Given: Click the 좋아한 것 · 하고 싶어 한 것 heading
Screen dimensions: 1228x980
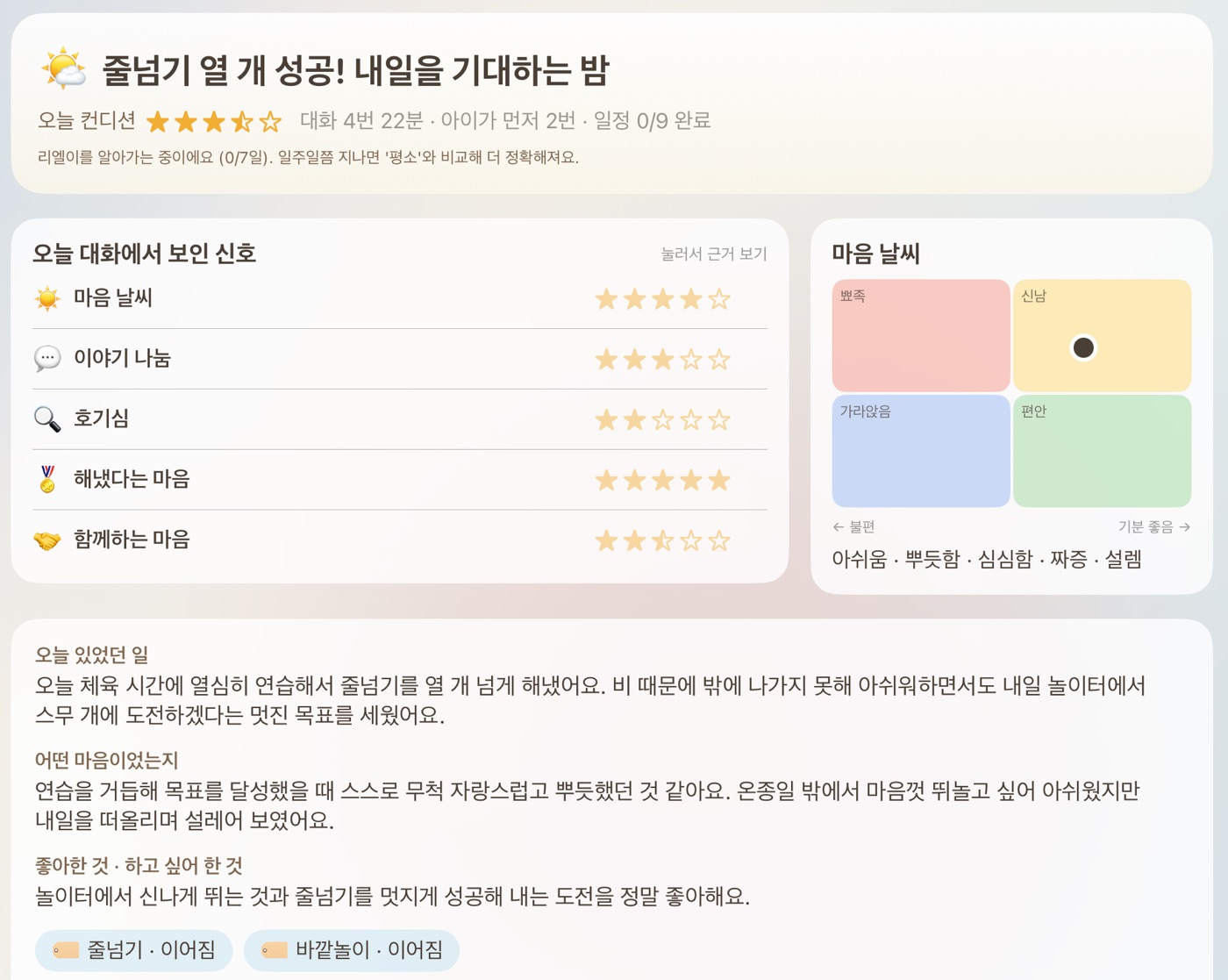Looking at the screenshot, I should click(139, 866).
